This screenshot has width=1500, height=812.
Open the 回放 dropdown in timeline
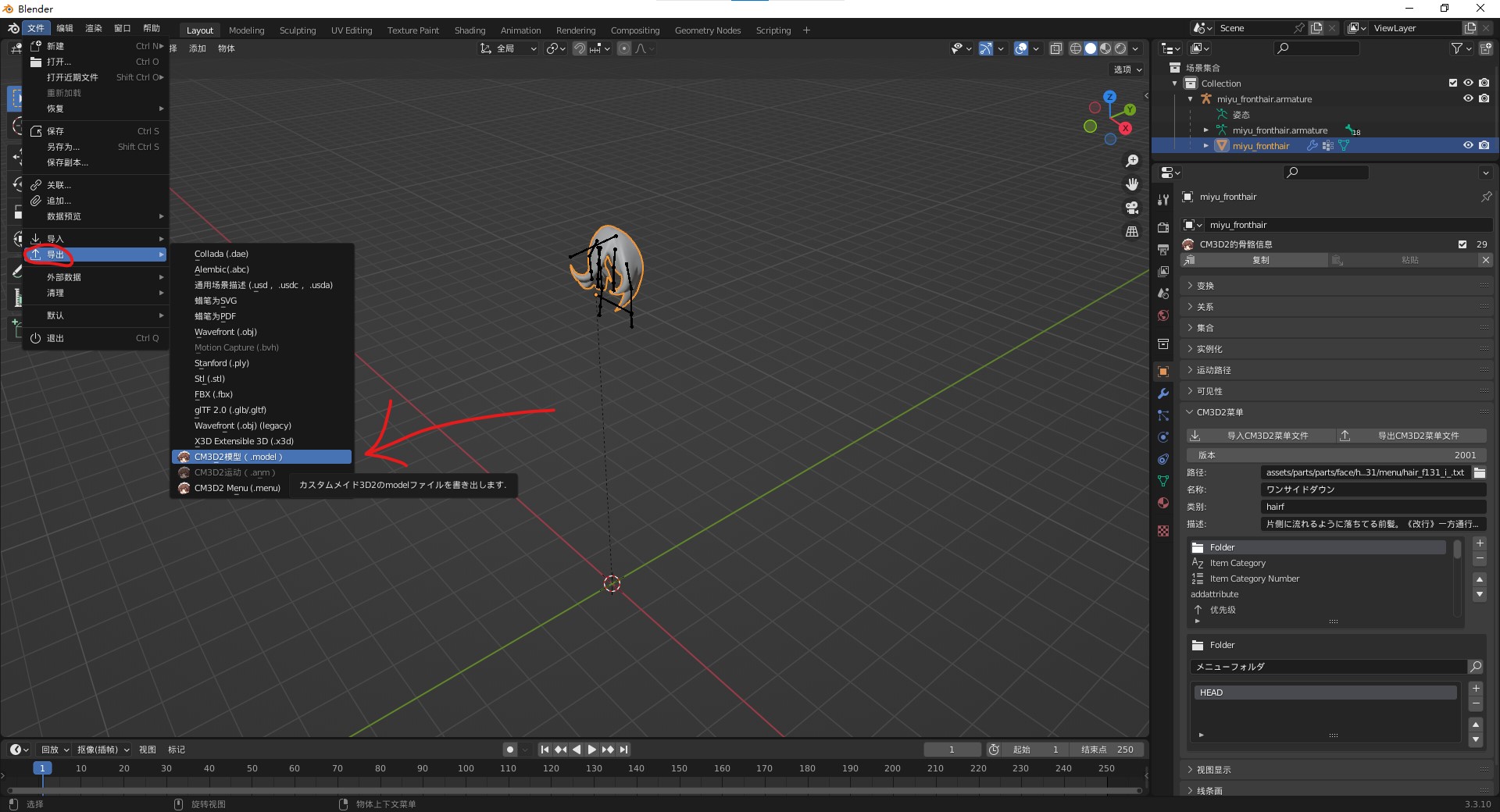(55, 750)
